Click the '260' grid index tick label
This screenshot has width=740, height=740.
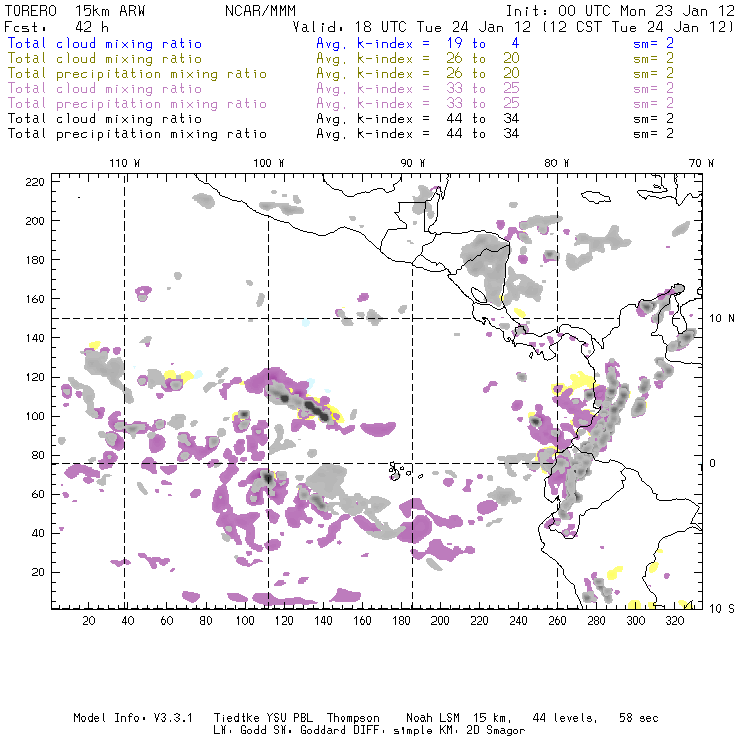click(557, 621)
